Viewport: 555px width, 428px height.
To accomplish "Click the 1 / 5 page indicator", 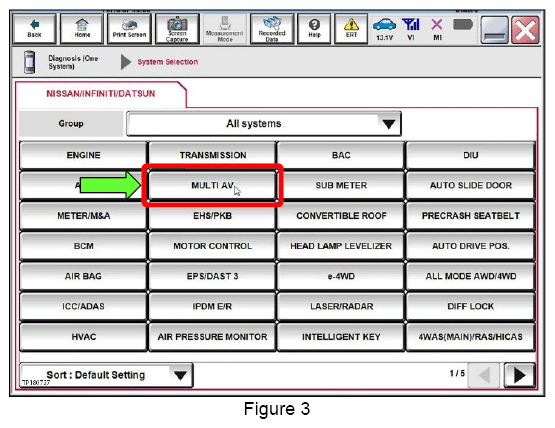I will (457, 373).
